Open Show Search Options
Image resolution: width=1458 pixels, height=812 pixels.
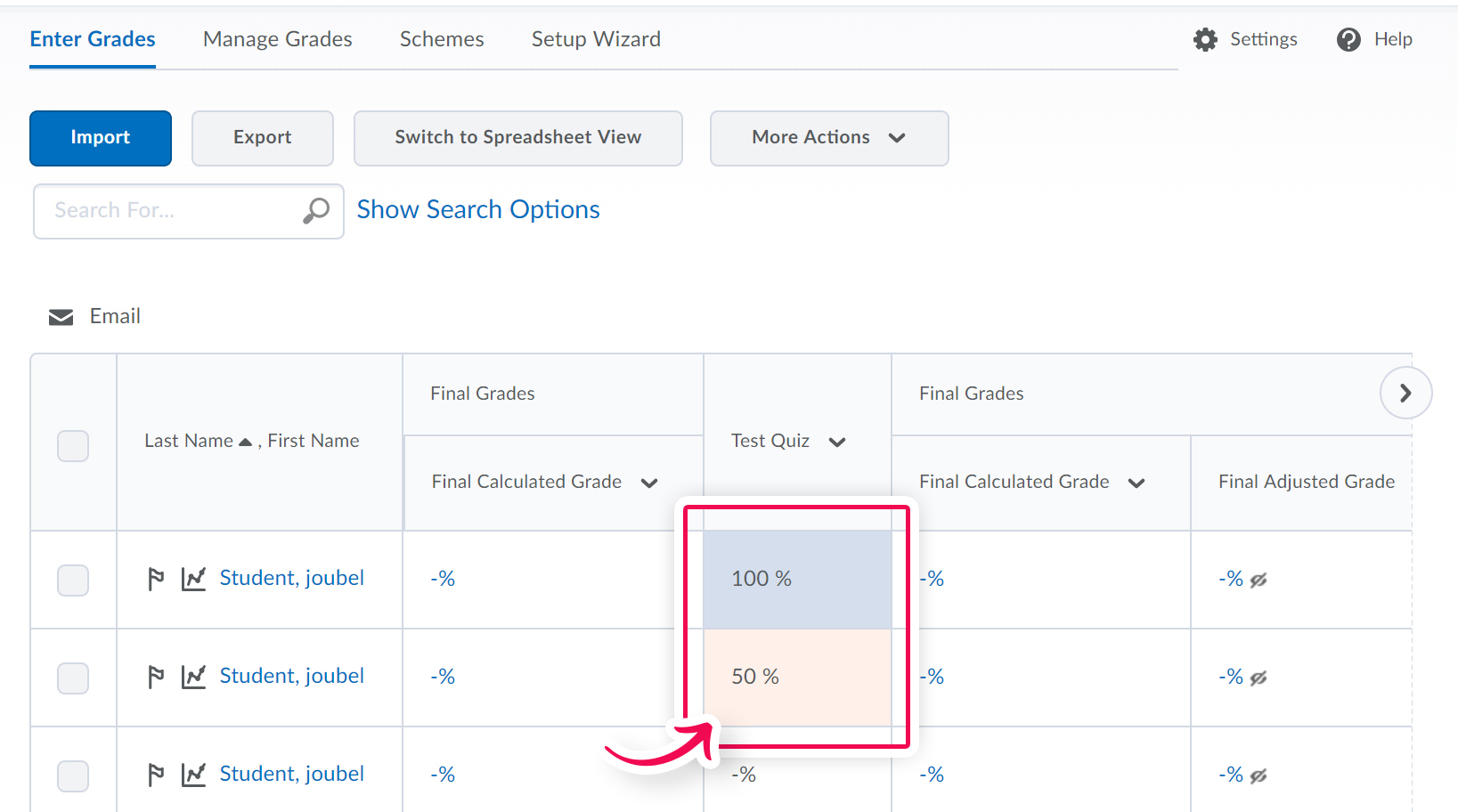[477, 210]
